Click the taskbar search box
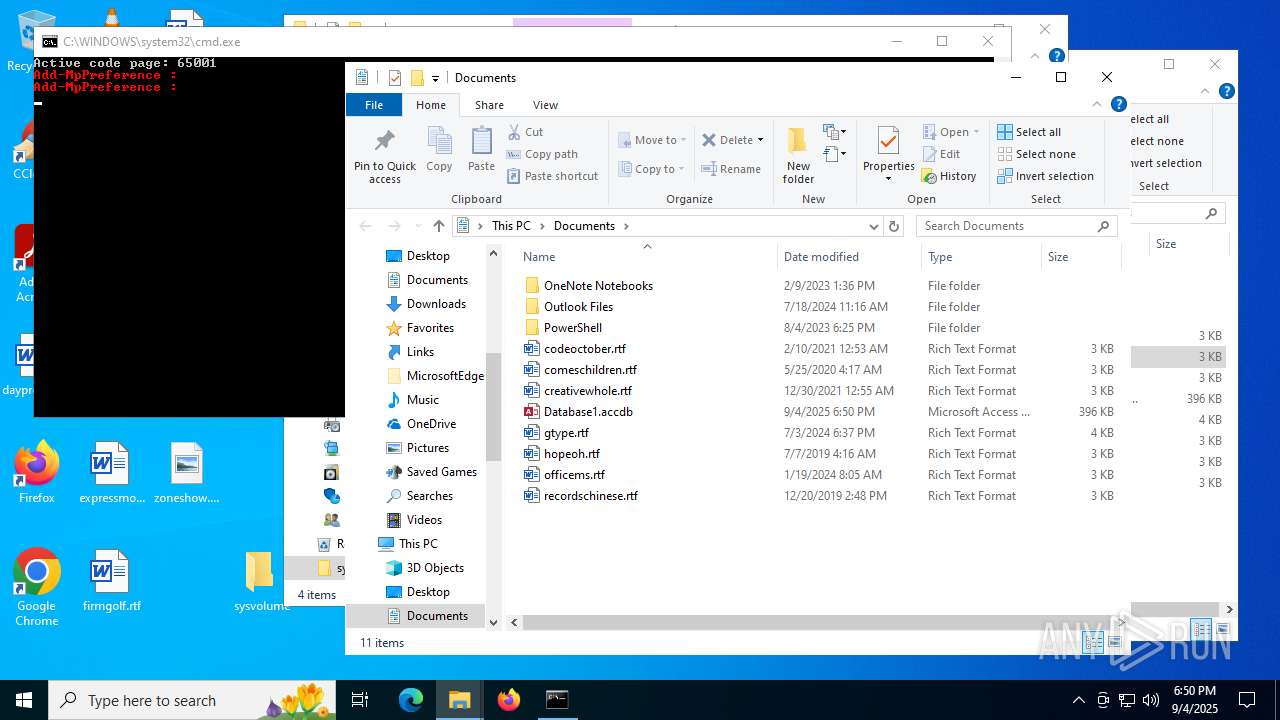The height and width of the screenshot is (720, 1280). [x=193, y=700]
